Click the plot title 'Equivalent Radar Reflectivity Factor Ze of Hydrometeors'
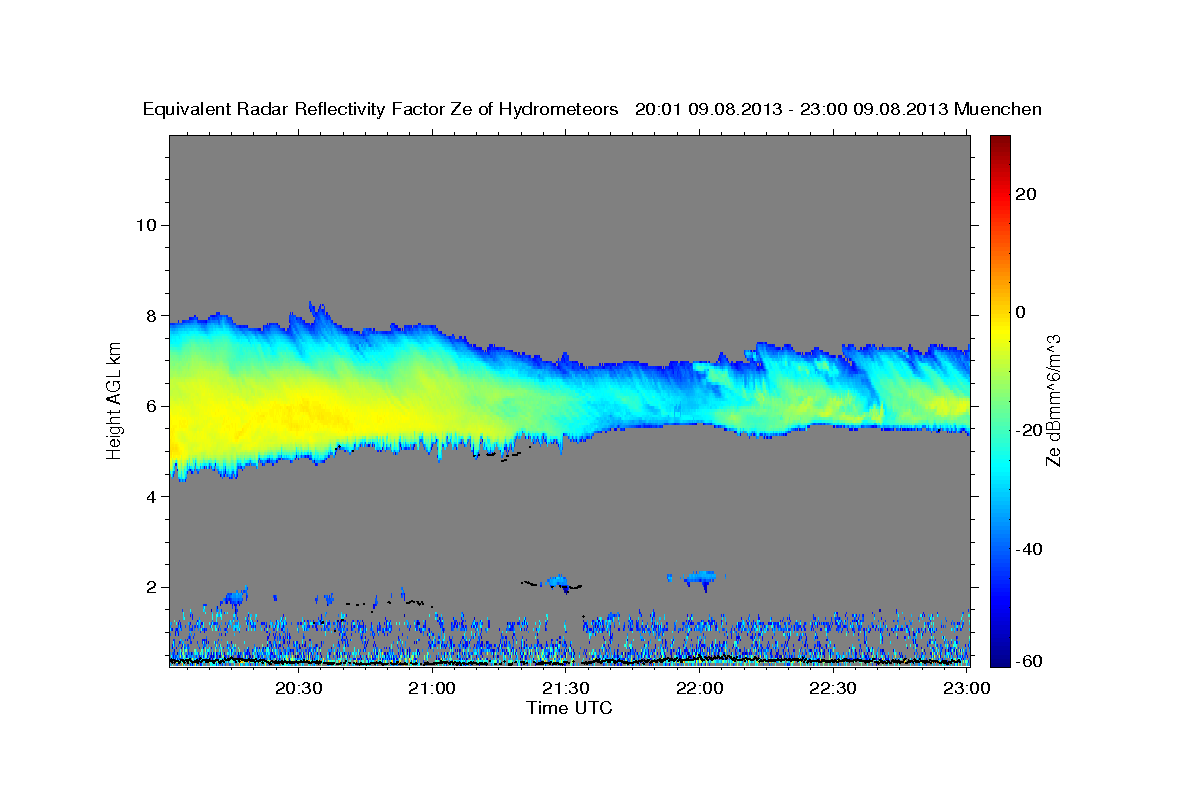The image size is (1200, 800). point(381,109)
